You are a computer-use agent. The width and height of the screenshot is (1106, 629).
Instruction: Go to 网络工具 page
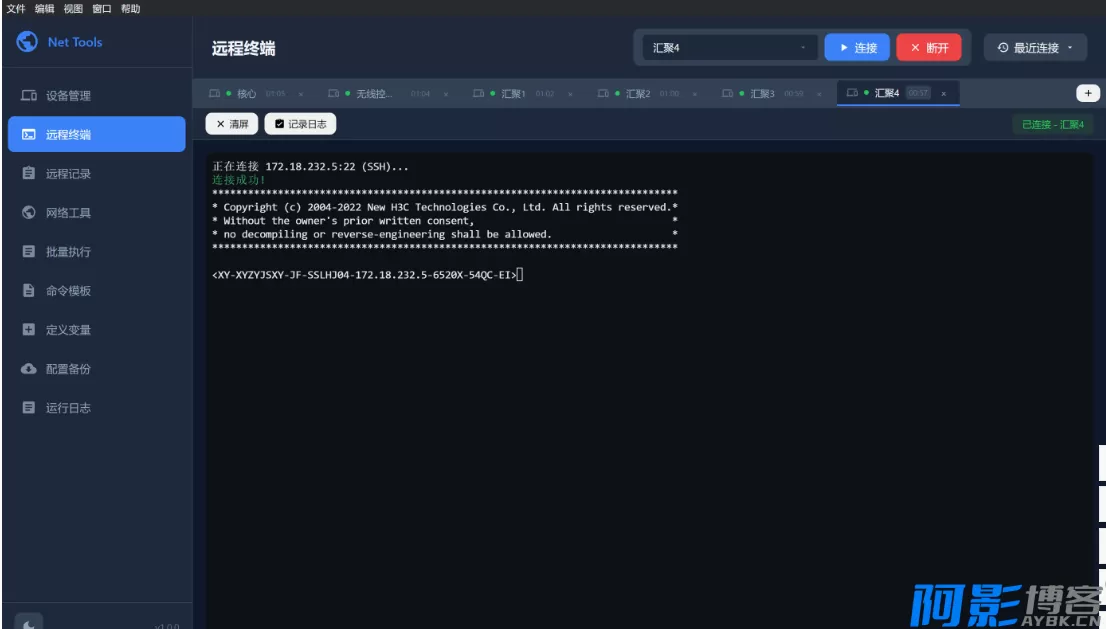(x=68, y=213)
